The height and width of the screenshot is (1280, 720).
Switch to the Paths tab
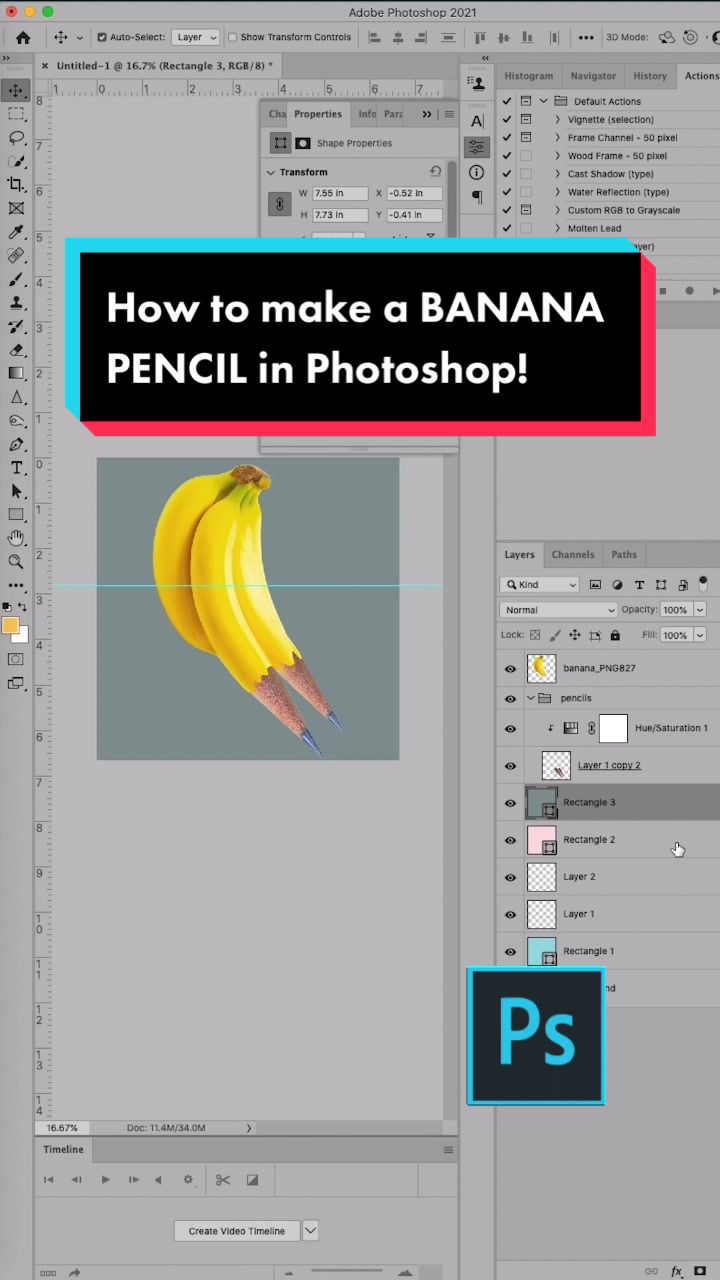click(624, 555)
